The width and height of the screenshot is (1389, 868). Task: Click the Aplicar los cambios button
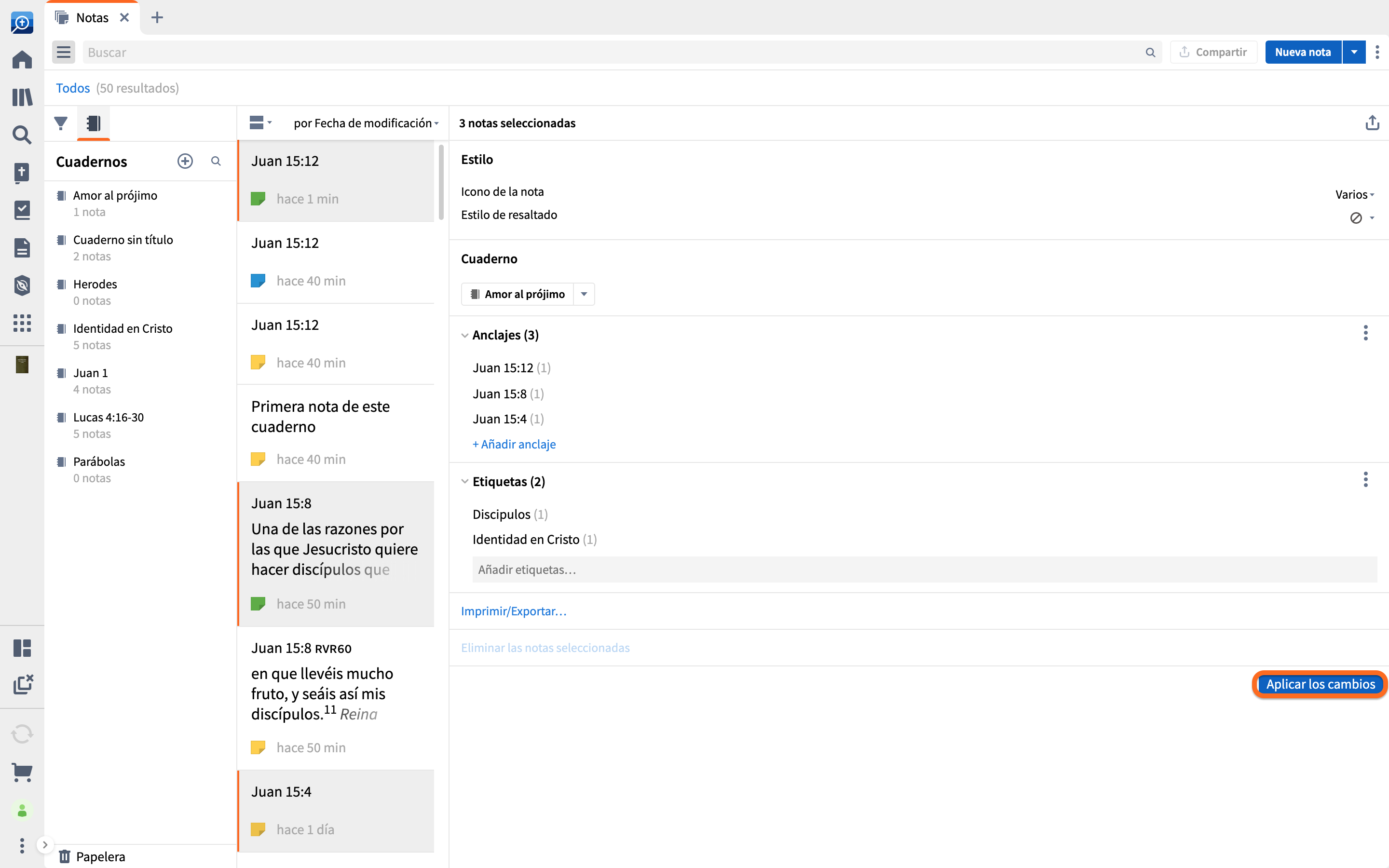[1320, 684]
